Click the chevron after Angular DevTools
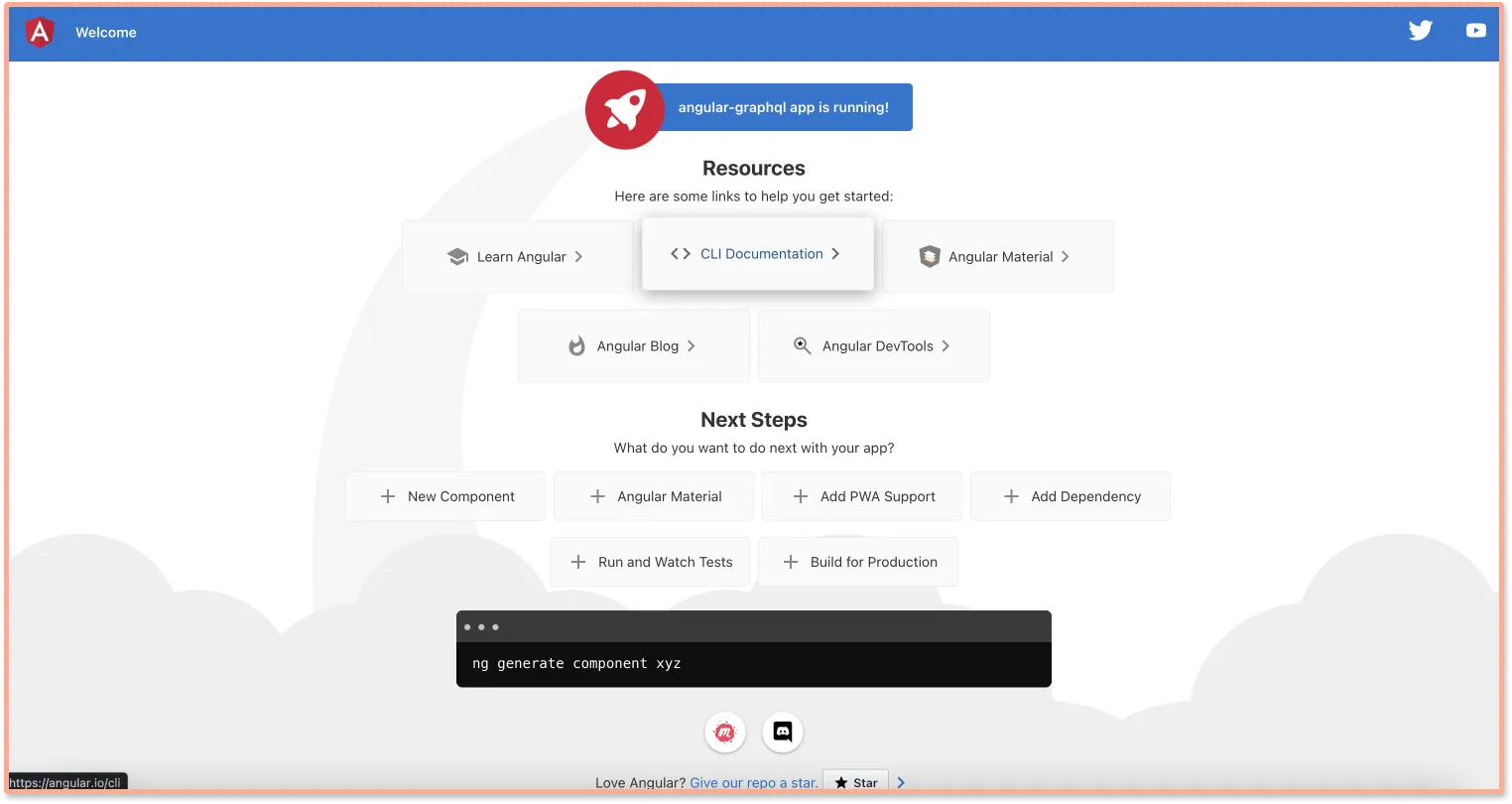 945,346
